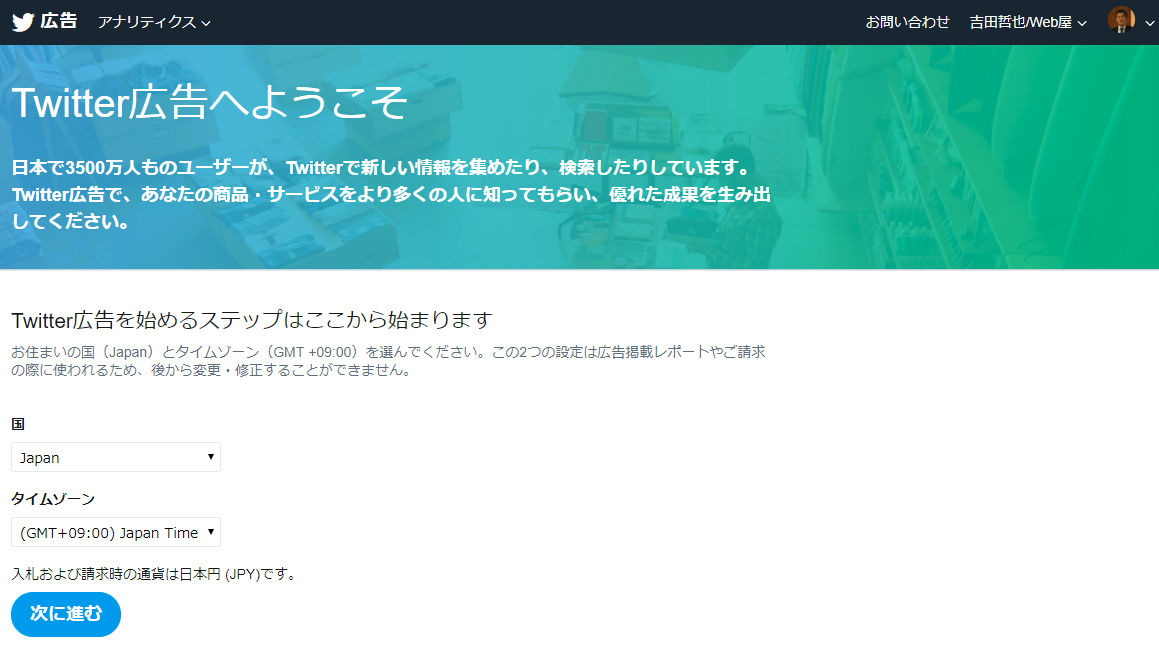The width and height of the screenshot is (1159, 648).
Task: Click the タイムゾーン field label
Action: (53, 498)
